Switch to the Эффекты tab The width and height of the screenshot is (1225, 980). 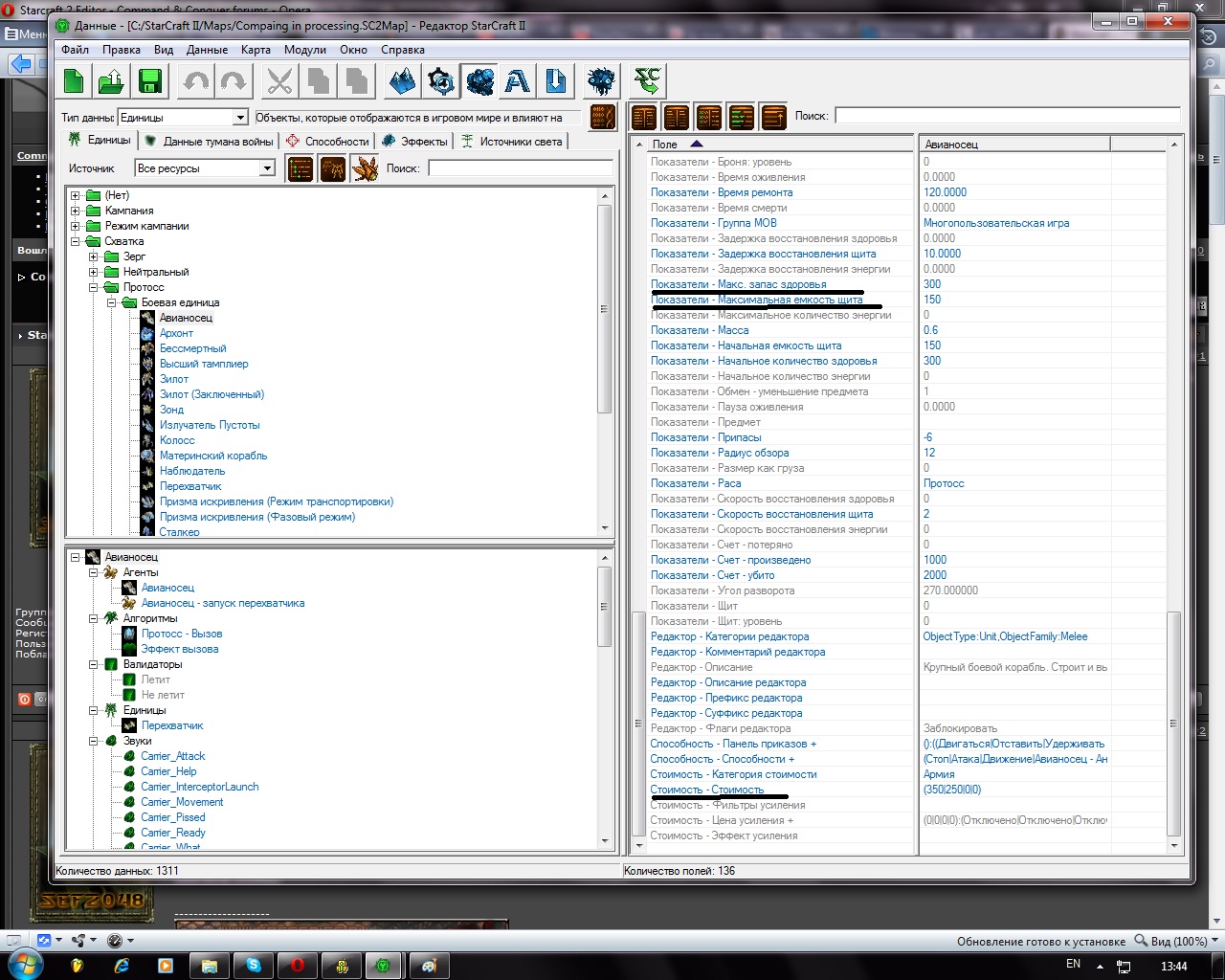pos(414,142)
